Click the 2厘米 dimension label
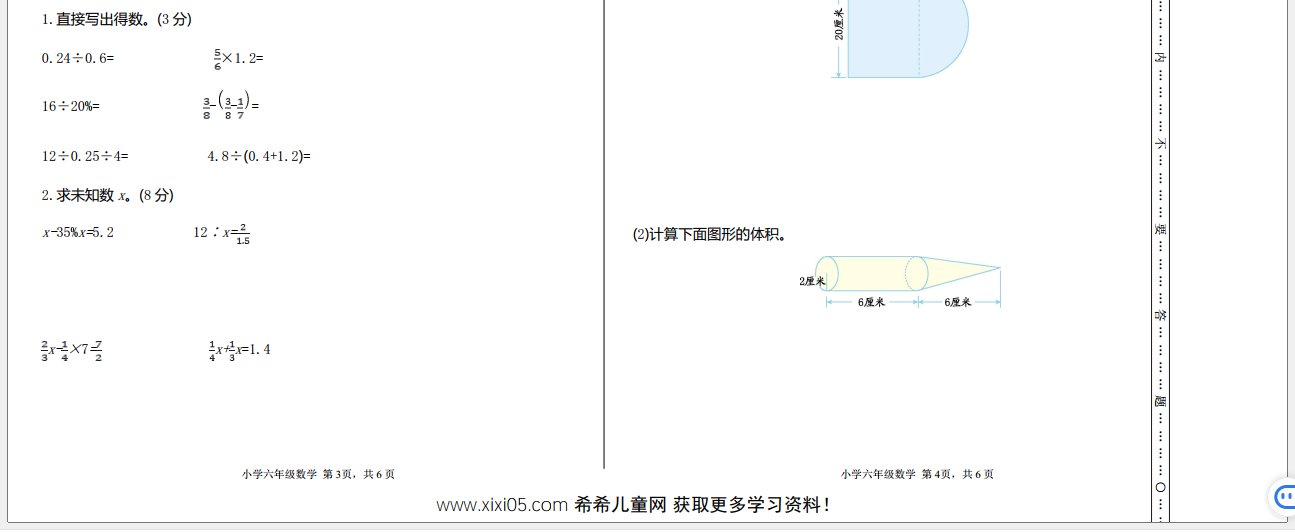The height and width of the screenshot is (532, 1295). tap(811, 281)
